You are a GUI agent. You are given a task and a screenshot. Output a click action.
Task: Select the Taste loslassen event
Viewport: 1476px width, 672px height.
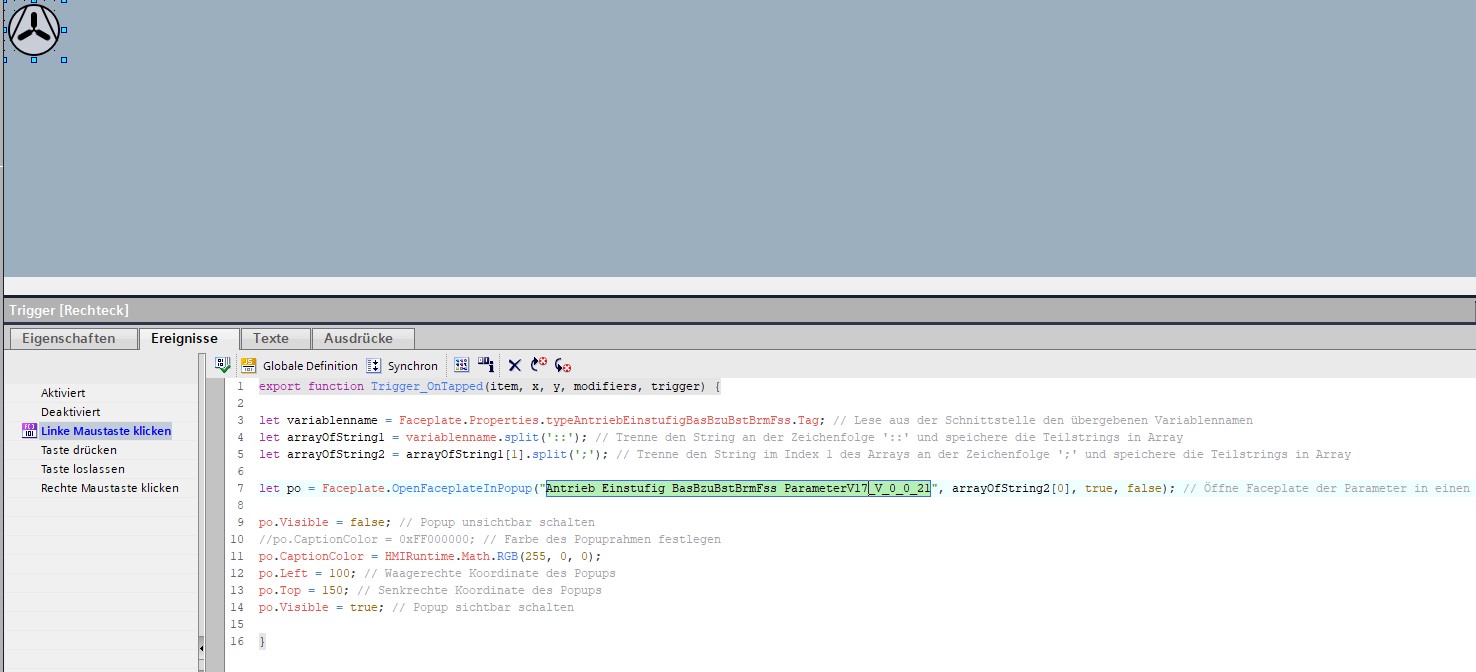tap(83, 469)
